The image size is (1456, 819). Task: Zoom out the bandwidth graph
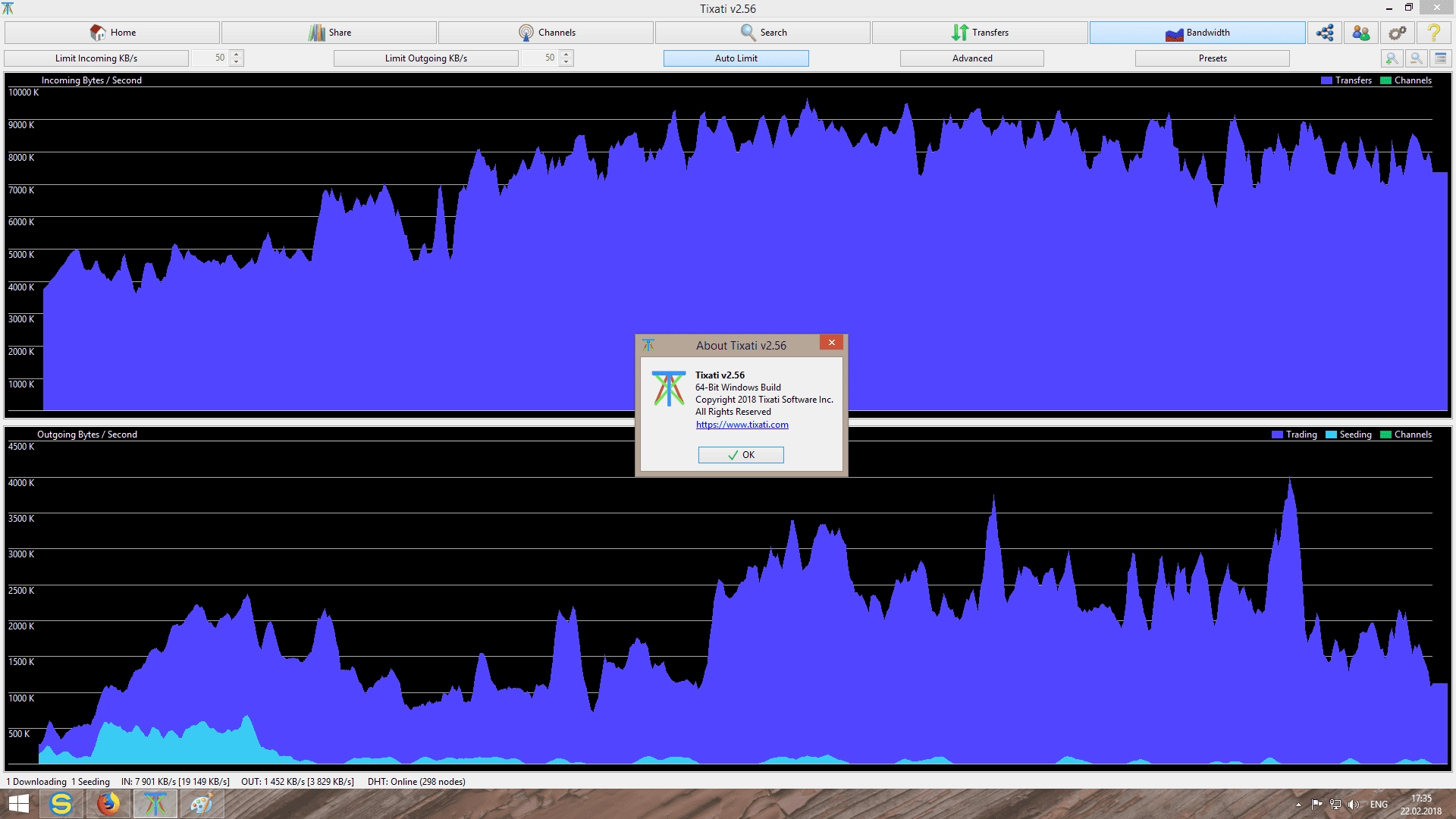1416,58
